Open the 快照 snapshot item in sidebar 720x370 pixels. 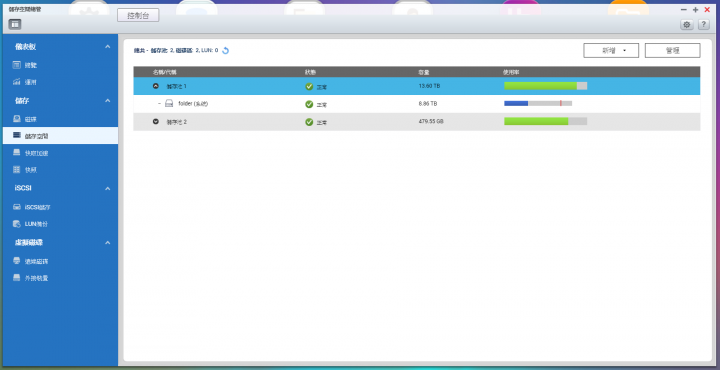[x=60, y=170]
